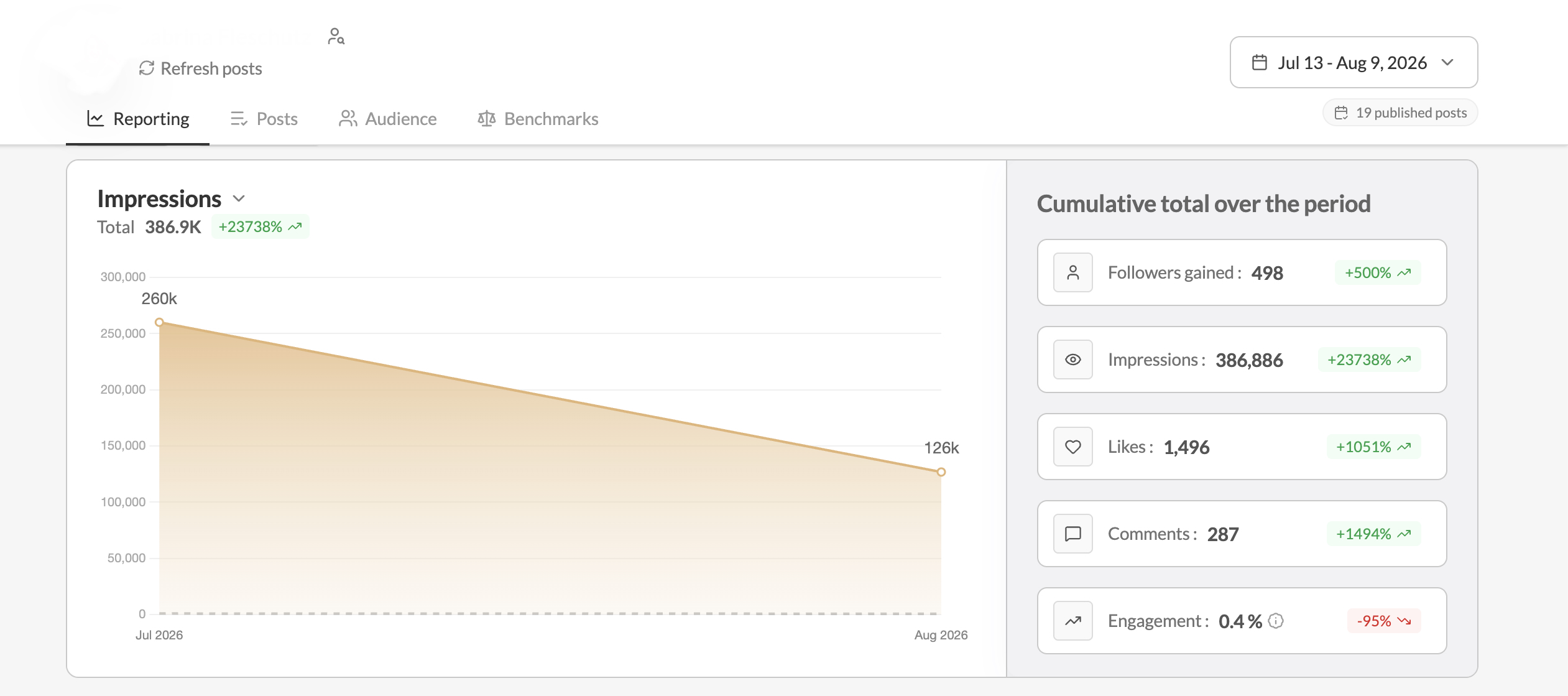Click the user search icon near profile
This screenshot has height=696, width=1568.
336,37
